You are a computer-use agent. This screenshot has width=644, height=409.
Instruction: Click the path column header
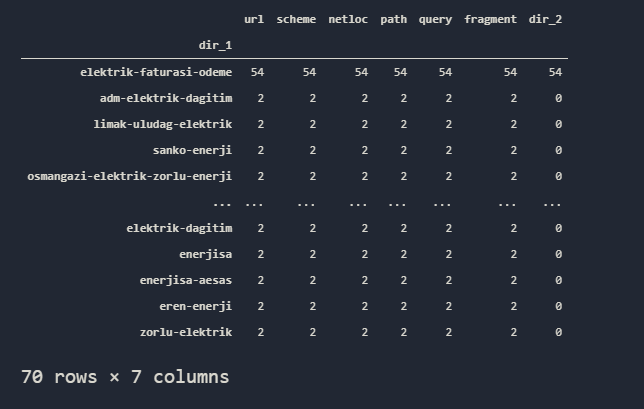click(x=393, y=19)
